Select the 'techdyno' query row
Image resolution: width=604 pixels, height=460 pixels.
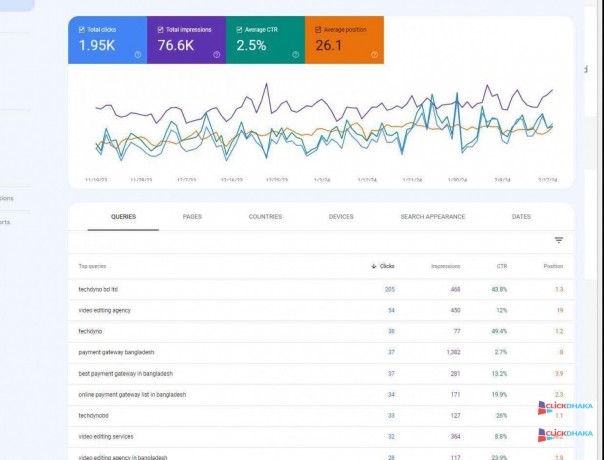[320, 331]
